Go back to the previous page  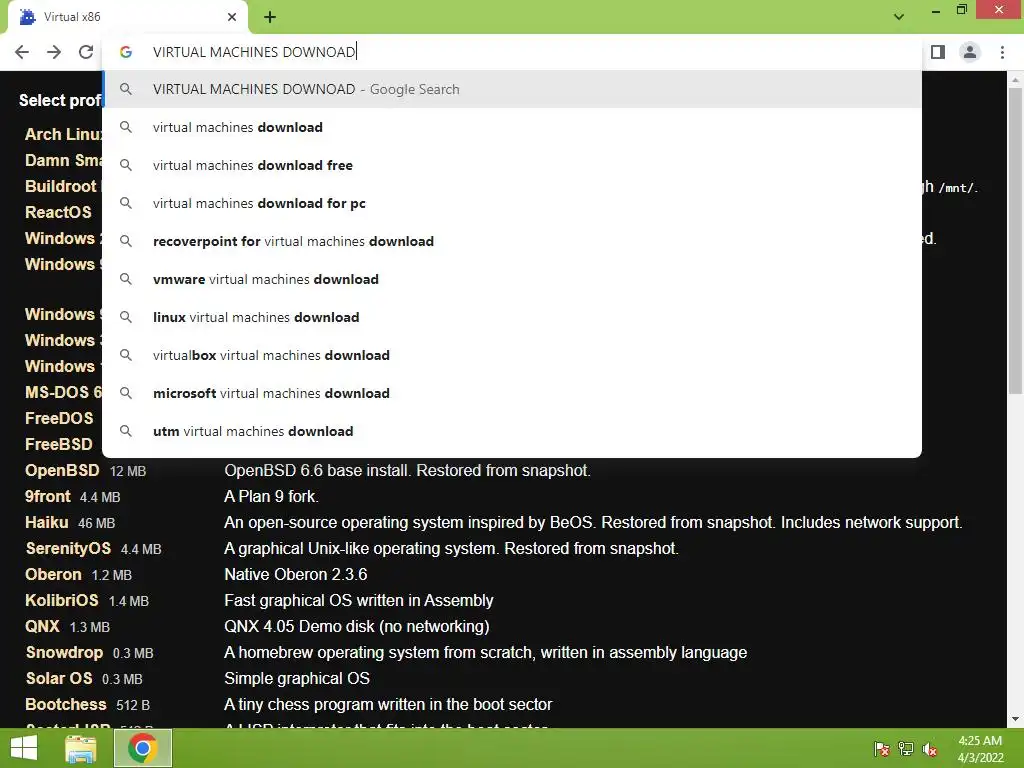[x=22, y=52]
